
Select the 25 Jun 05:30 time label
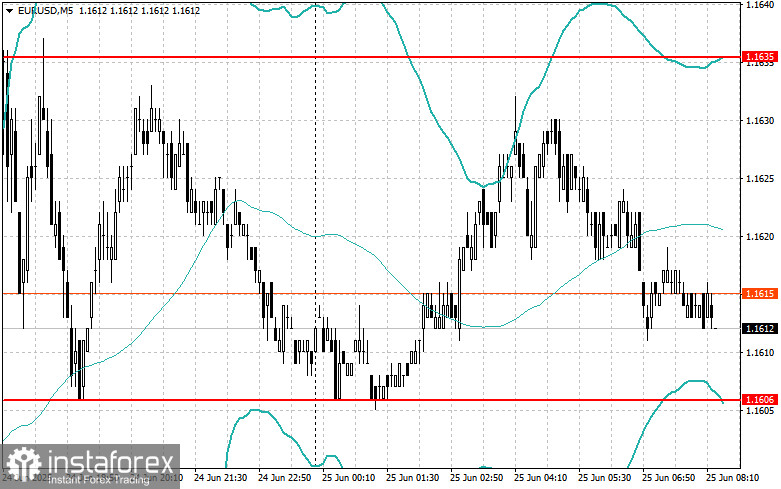coord(605,478)
